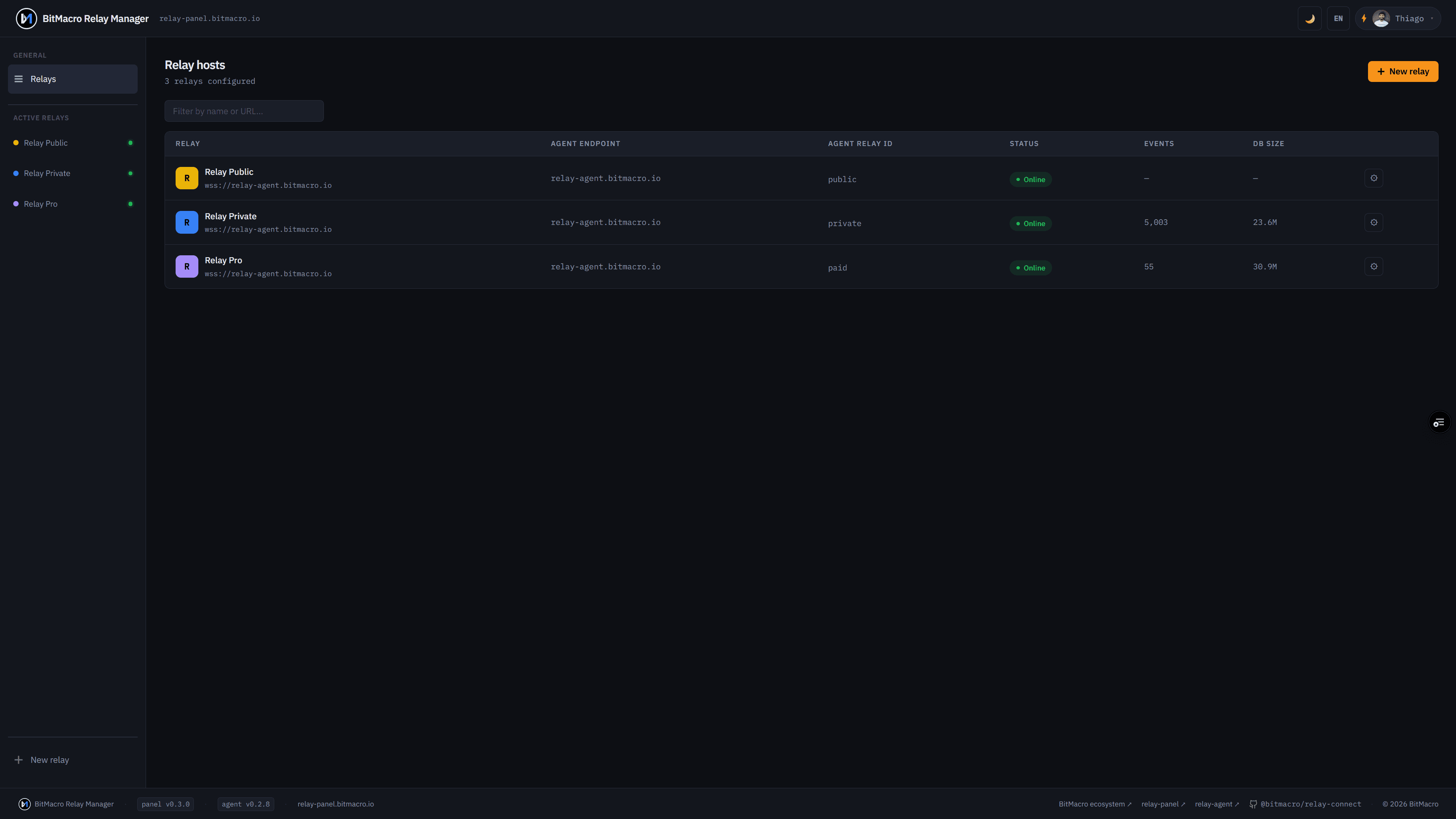Viewport: 1456px width, 819px height.
Task: Expand the BitMacro ecosystem link in footer
Action: click(x=1094, y=803)
